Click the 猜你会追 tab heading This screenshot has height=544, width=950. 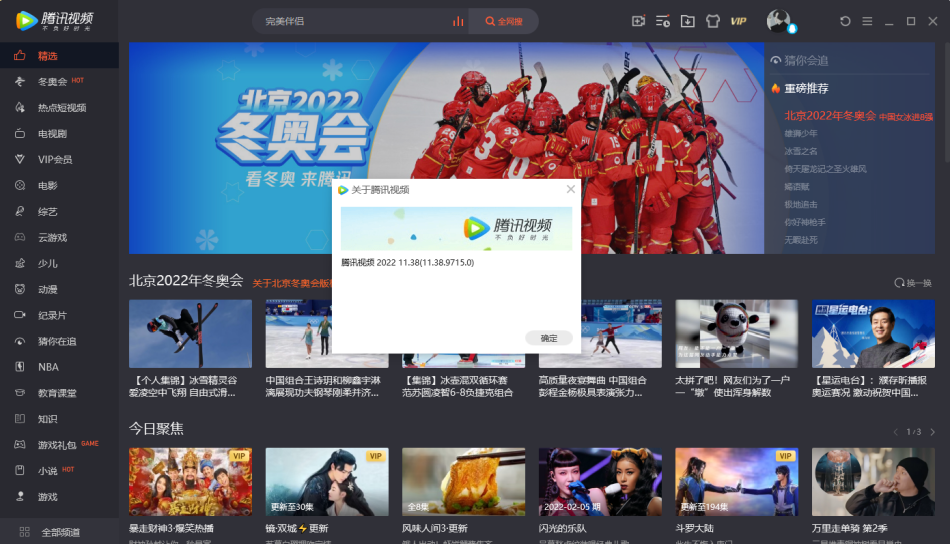[x=799, y=61]
